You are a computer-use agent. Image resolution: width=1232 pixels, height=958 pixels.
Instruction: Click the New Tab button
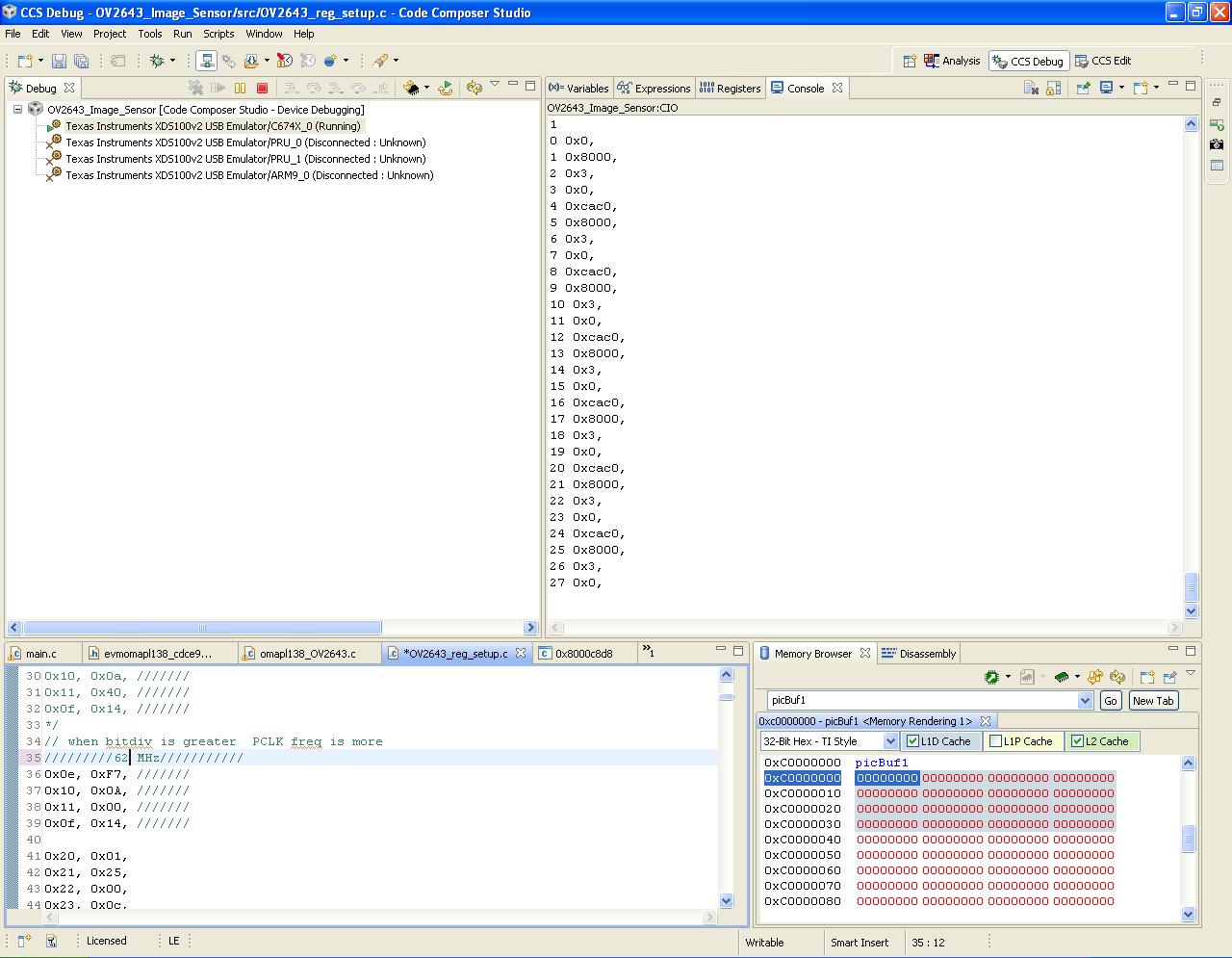point(1153,701)
